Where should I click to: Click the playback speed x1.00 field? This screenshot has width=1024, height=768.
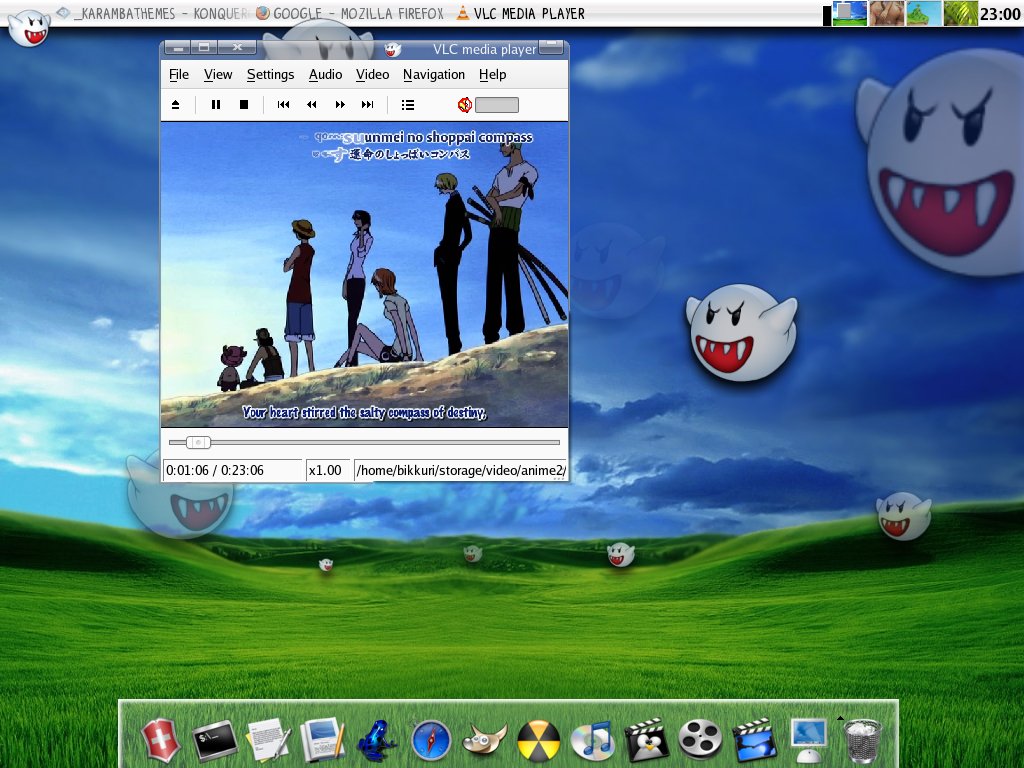pos(328,470)
